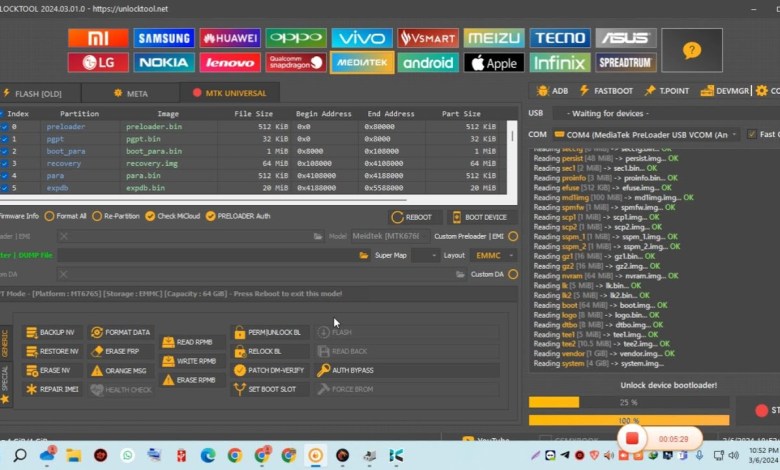Uncheck the expdb partition row checkbox
The height and width of the screenshot is (470, 780).
(x=4, y=188)
